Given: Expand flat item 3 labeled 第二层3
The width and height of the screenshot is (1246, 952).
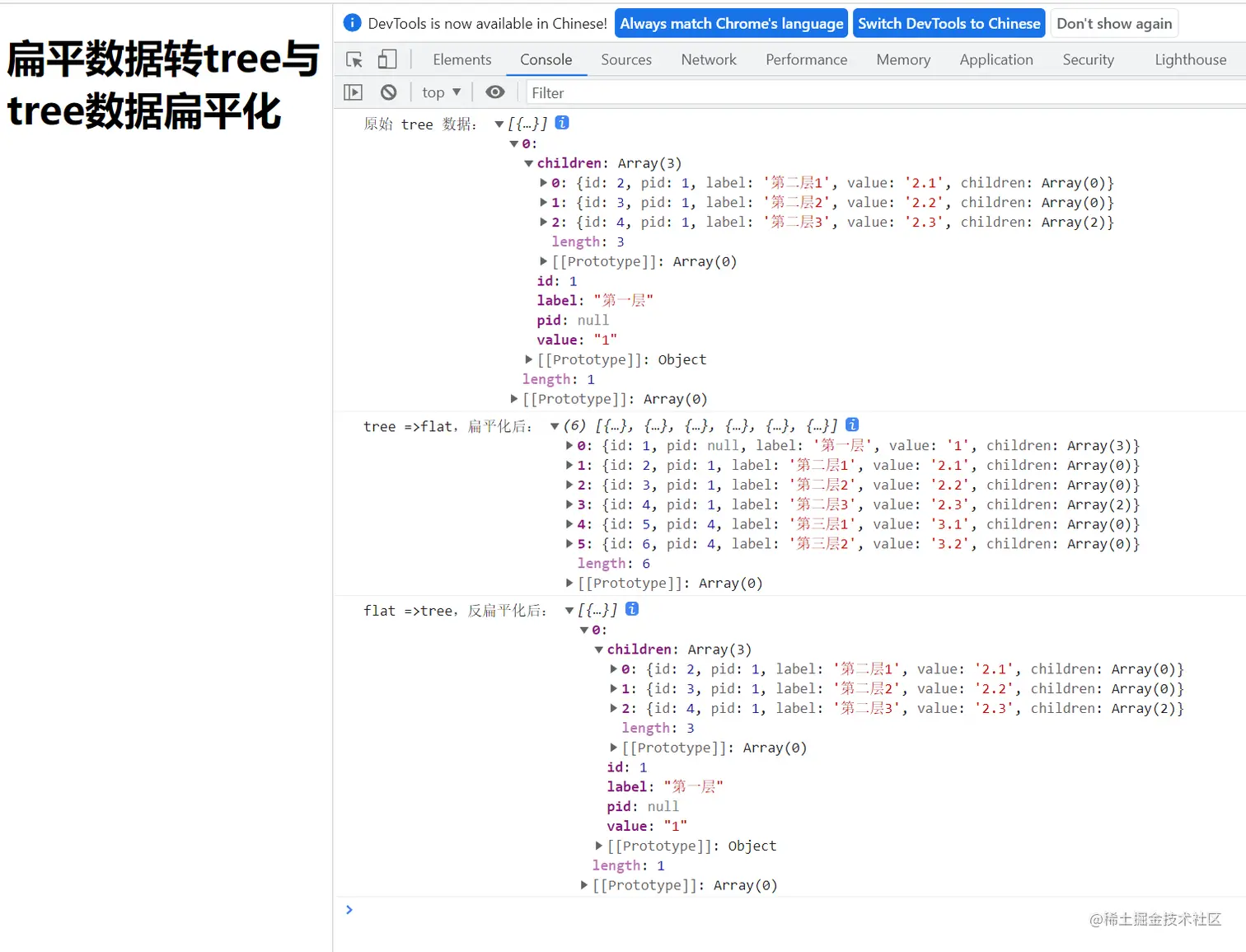Looking at the screenshot, I should pos(569,504).
